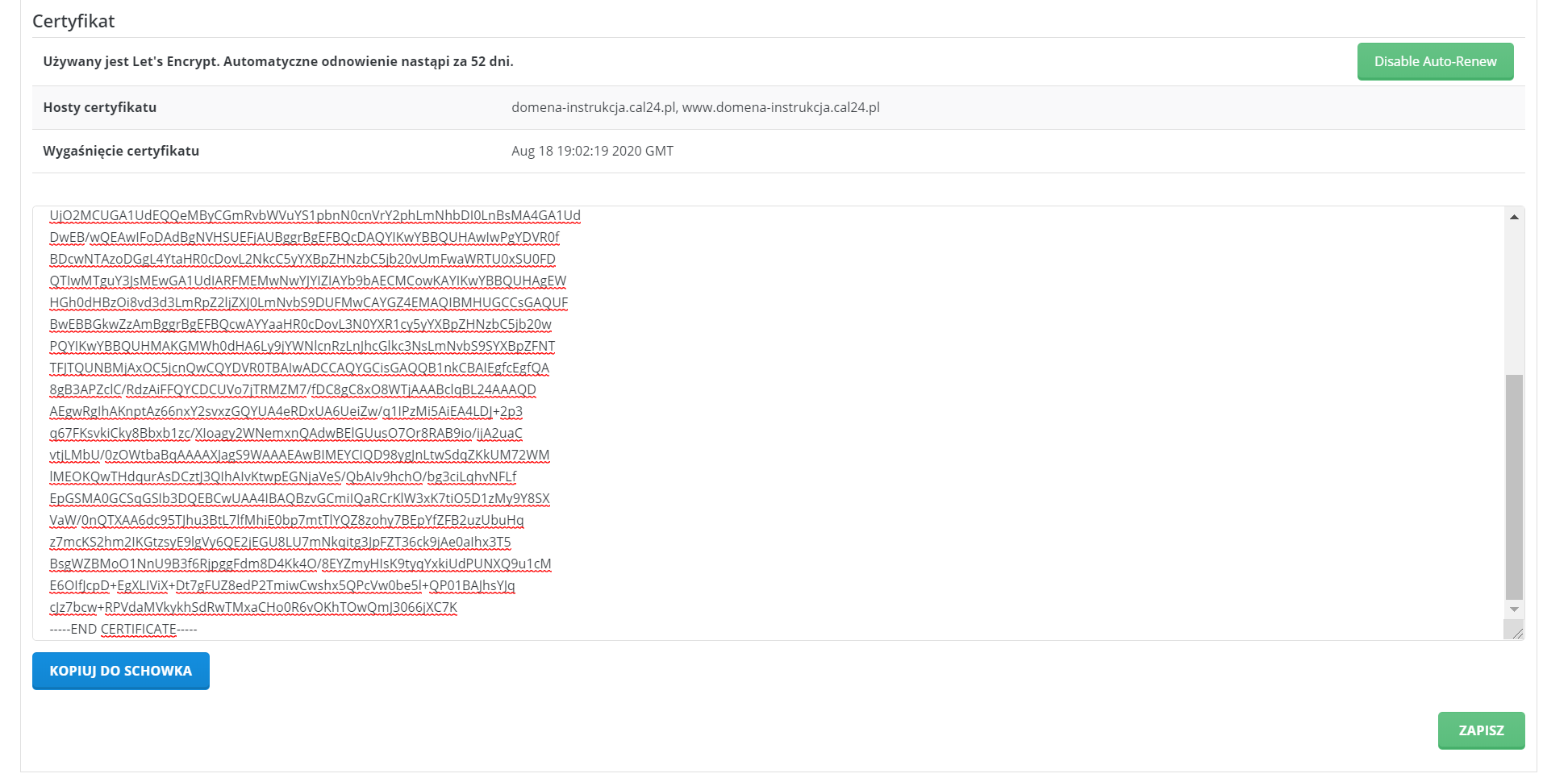Click certificate line starting with 'vtjLMbU/0zOWtbaBq'
Screen dimensions: 1568x782
299,455
